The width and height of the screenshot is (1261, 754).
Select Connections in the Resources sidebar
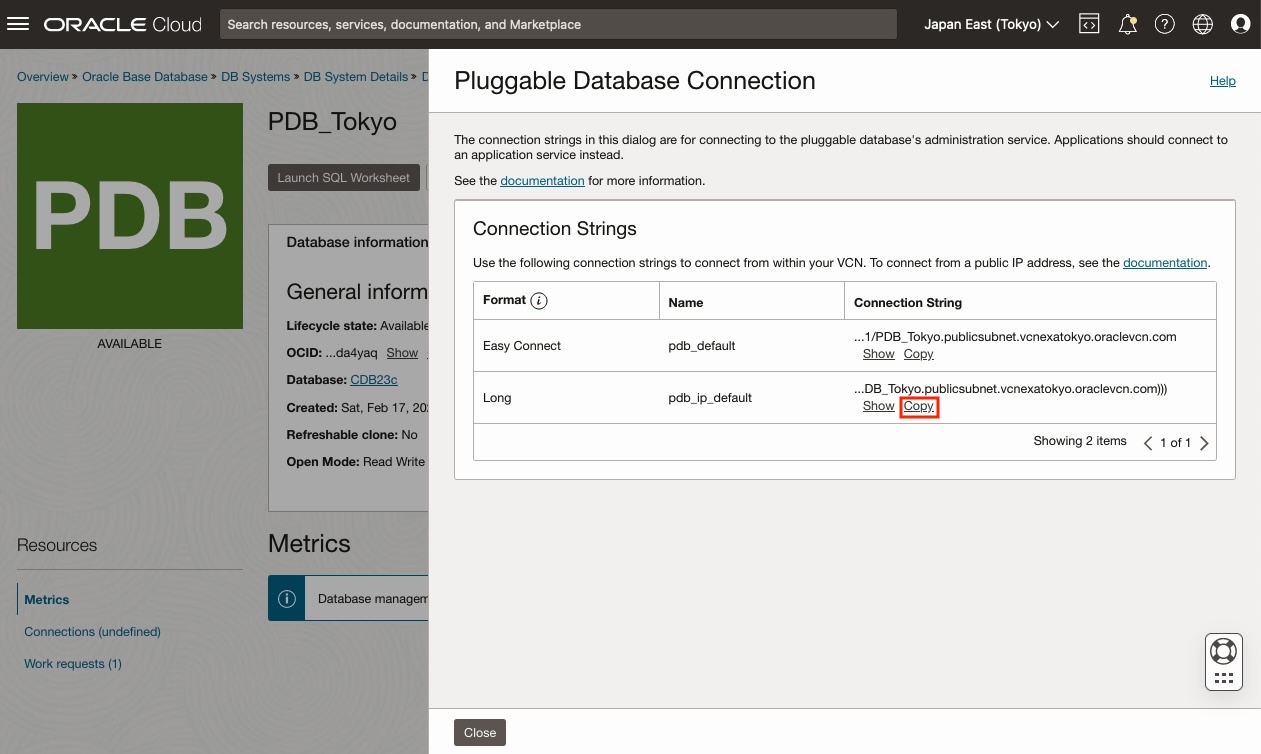coord(92,631)
